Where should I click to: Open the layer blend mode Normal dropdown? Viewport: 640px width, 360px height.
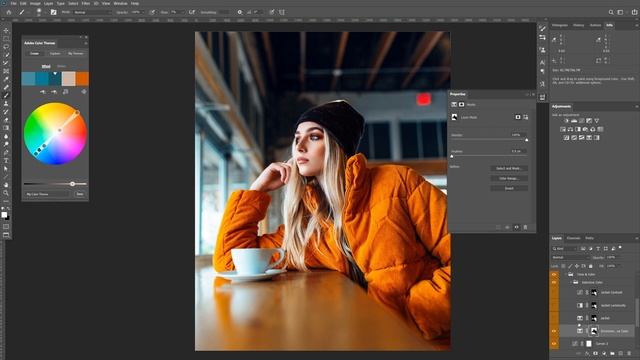570,258
